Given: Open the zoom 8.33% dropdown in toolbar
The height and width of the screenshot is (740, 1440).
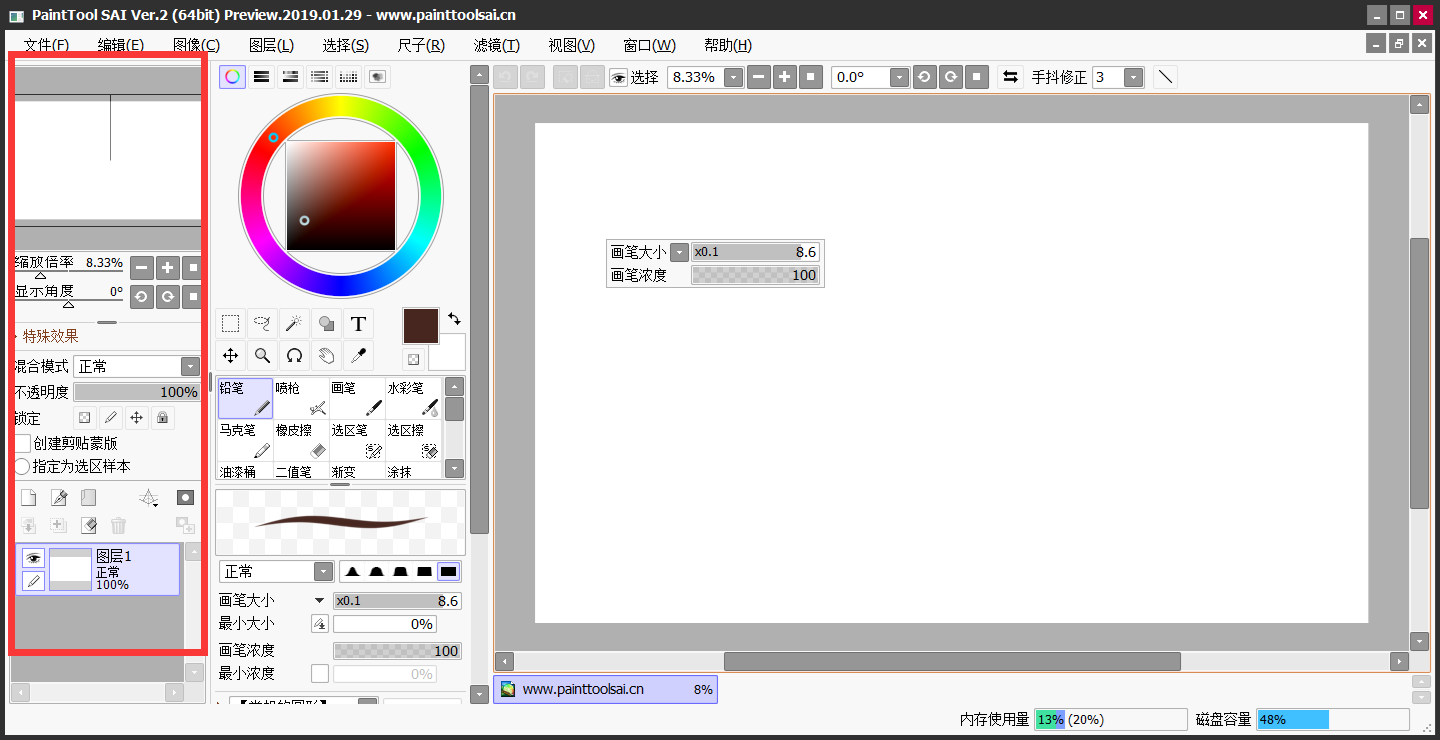Looking at the screenshot, I should tap(734, 77).
